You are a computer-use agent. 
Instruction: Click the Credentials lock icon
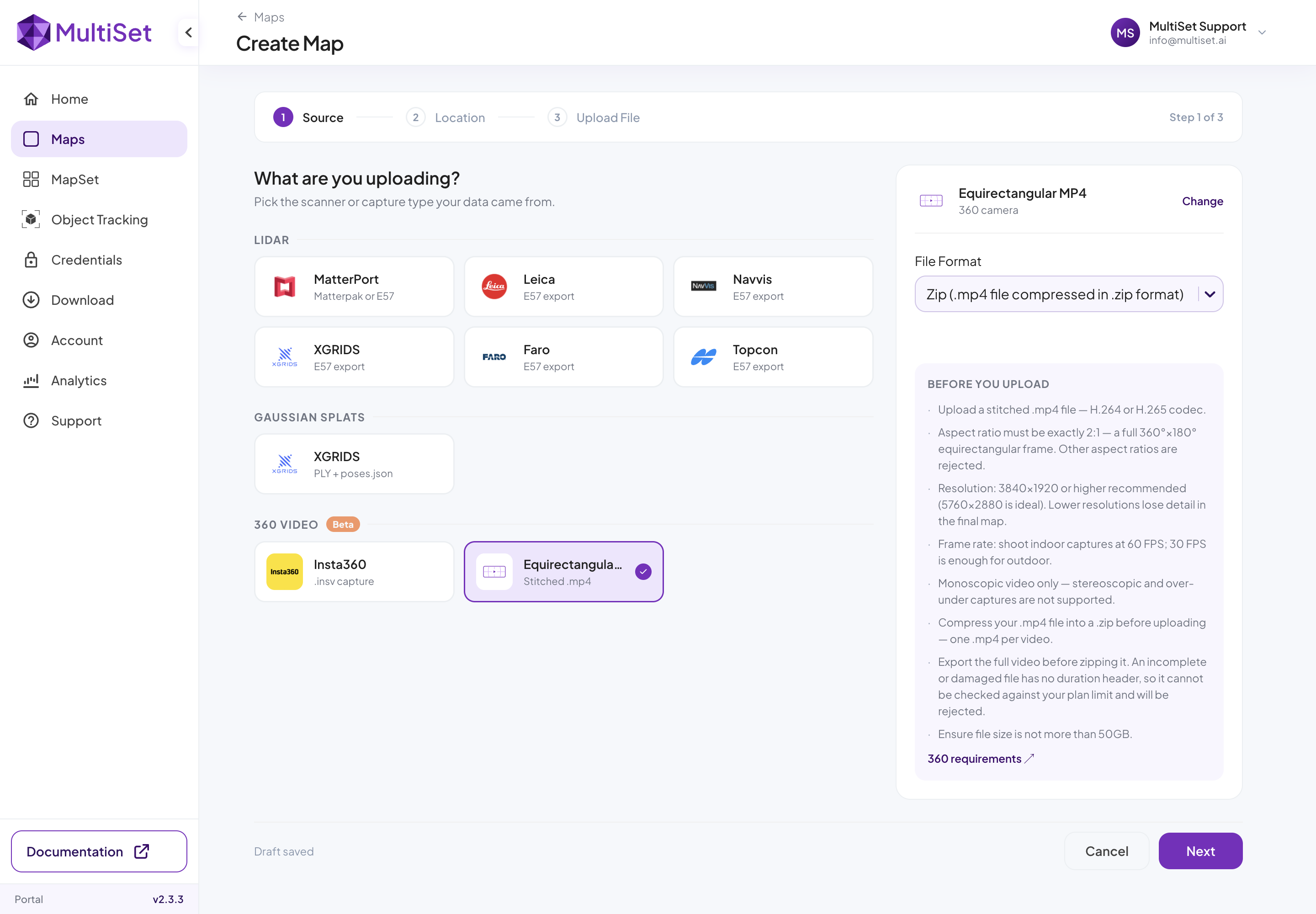[x=31, y=260]
